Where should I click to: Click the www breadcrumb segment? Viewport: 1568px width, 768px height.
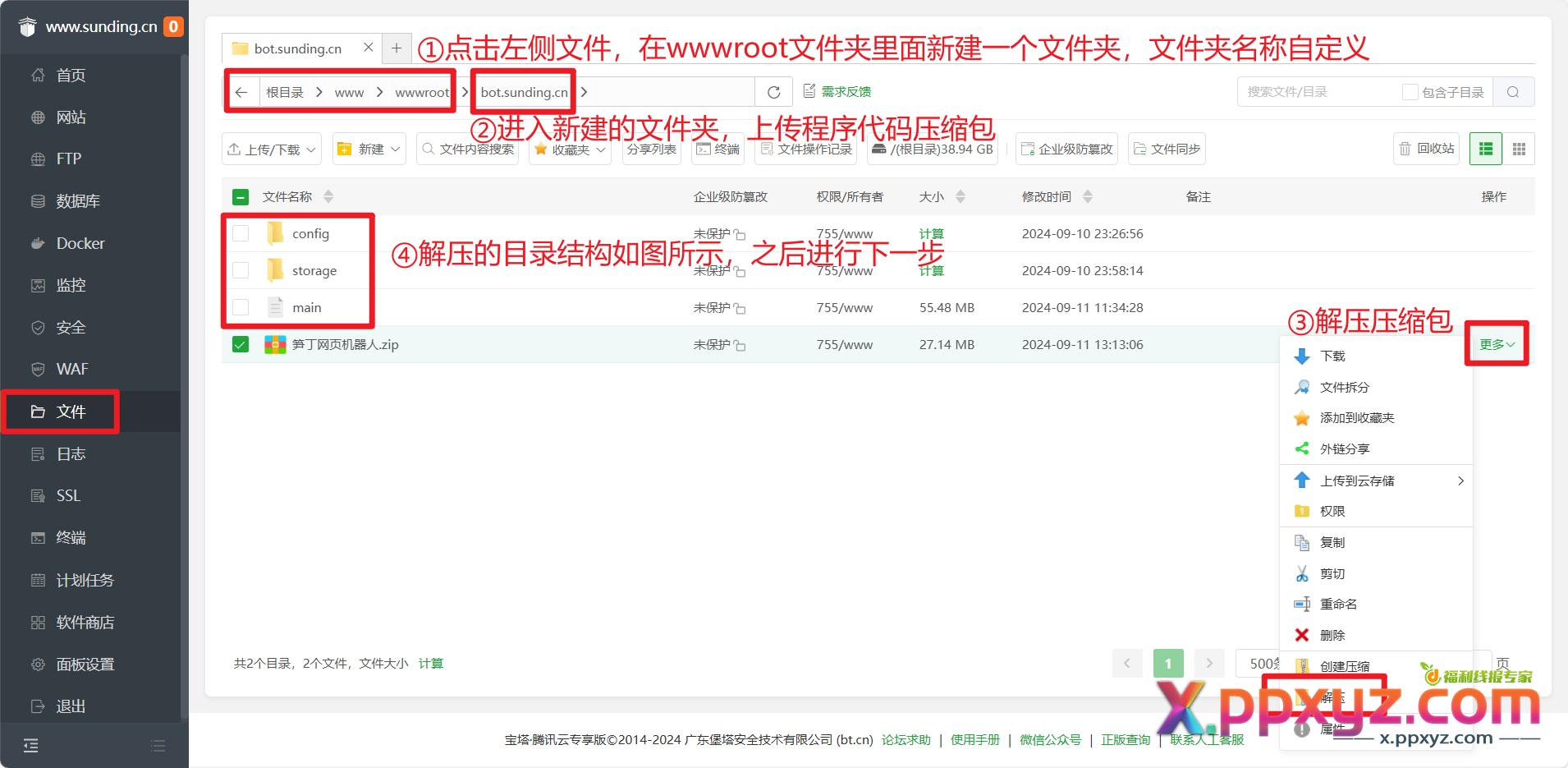click(349, 93)
